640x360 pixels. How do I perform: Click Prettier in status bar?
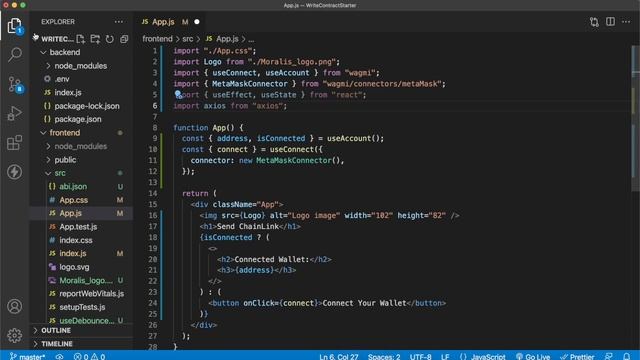(x=577, y=356)
